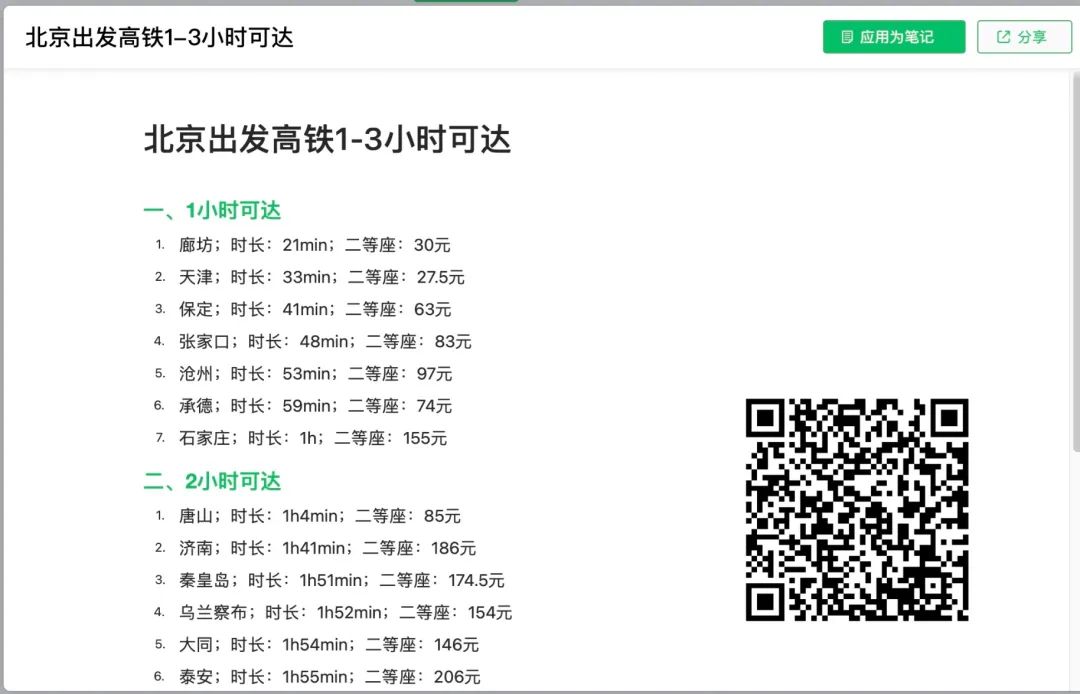Viewport: 1080px width, 694px height.
Task: Select the 沧州 53min row
Action: (303, 373)
